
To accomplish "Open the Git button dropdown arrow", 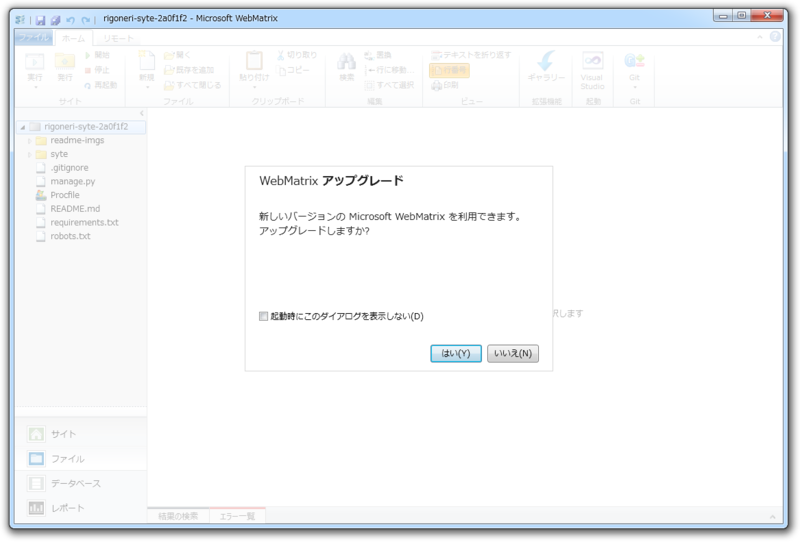I will click(x=635, y=87).
